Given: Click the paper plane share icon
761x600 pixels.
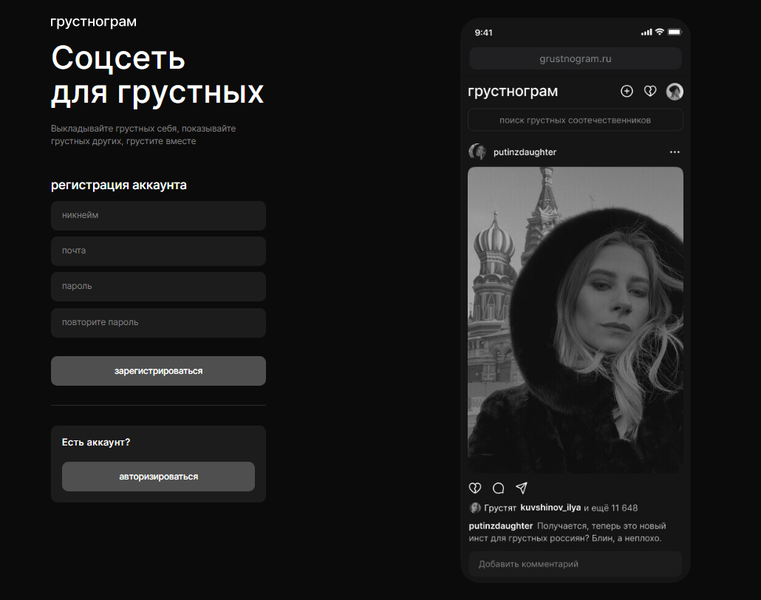Looking at the screenshot, I should [x=522, y=488].
